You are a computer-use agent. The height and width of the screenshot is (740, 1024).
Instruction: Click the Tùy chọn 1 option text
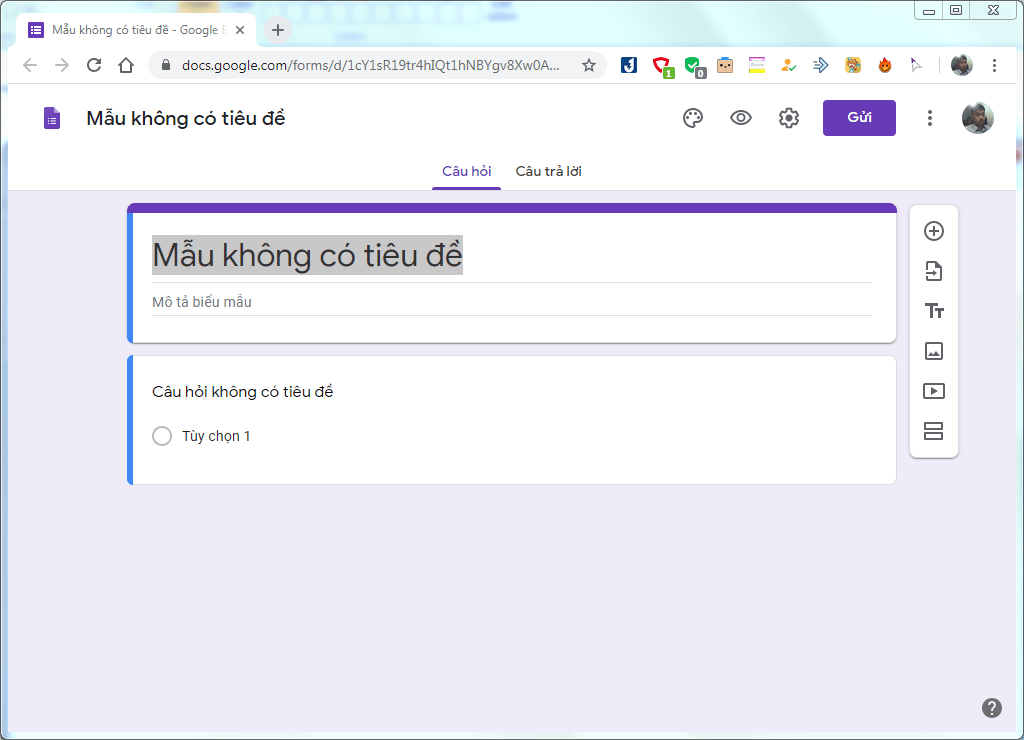click(x=216, y=436)
